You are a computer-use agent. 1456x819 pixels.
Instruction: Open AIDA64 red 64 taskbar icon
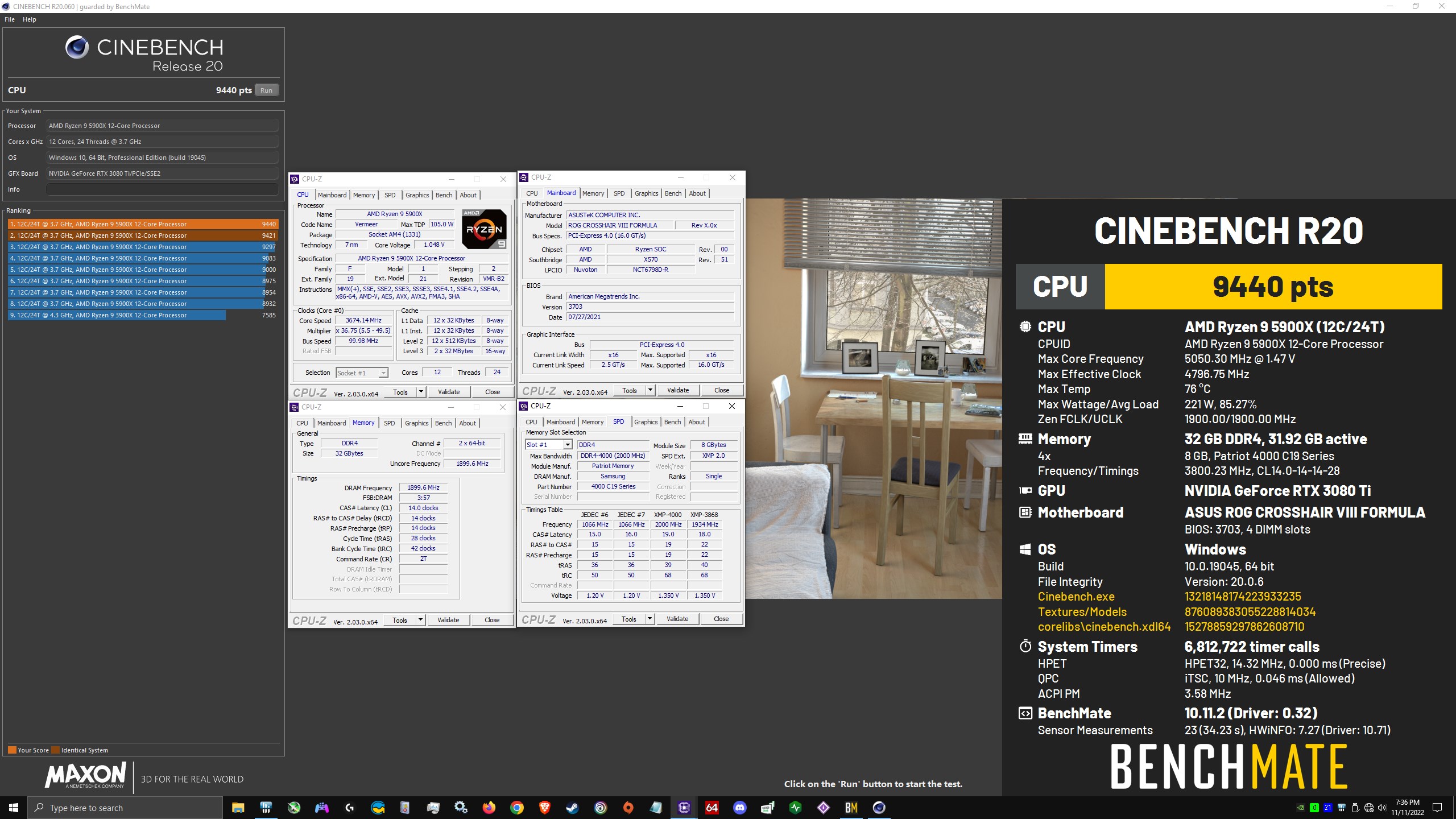tap(712, 808)
